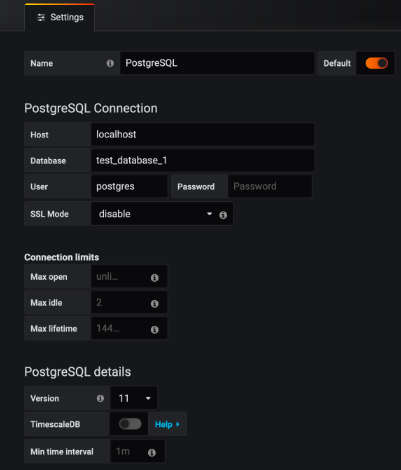Click the Host field showing localhost
The width and height of the screenshot is (401, 470).
[x=202, y=134]
